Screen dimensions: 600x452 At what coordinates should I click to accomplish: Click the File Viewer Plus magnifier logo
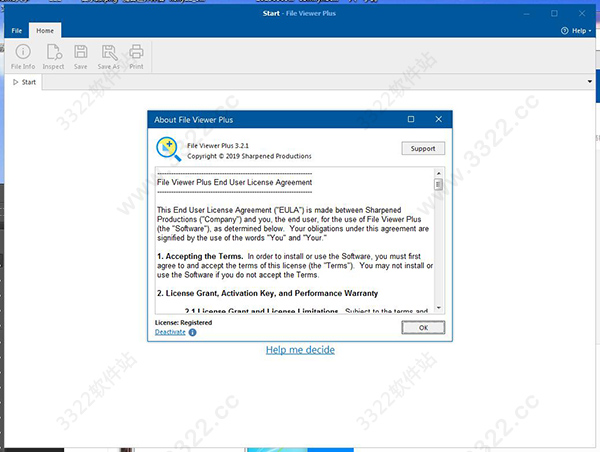click(168, 149)
